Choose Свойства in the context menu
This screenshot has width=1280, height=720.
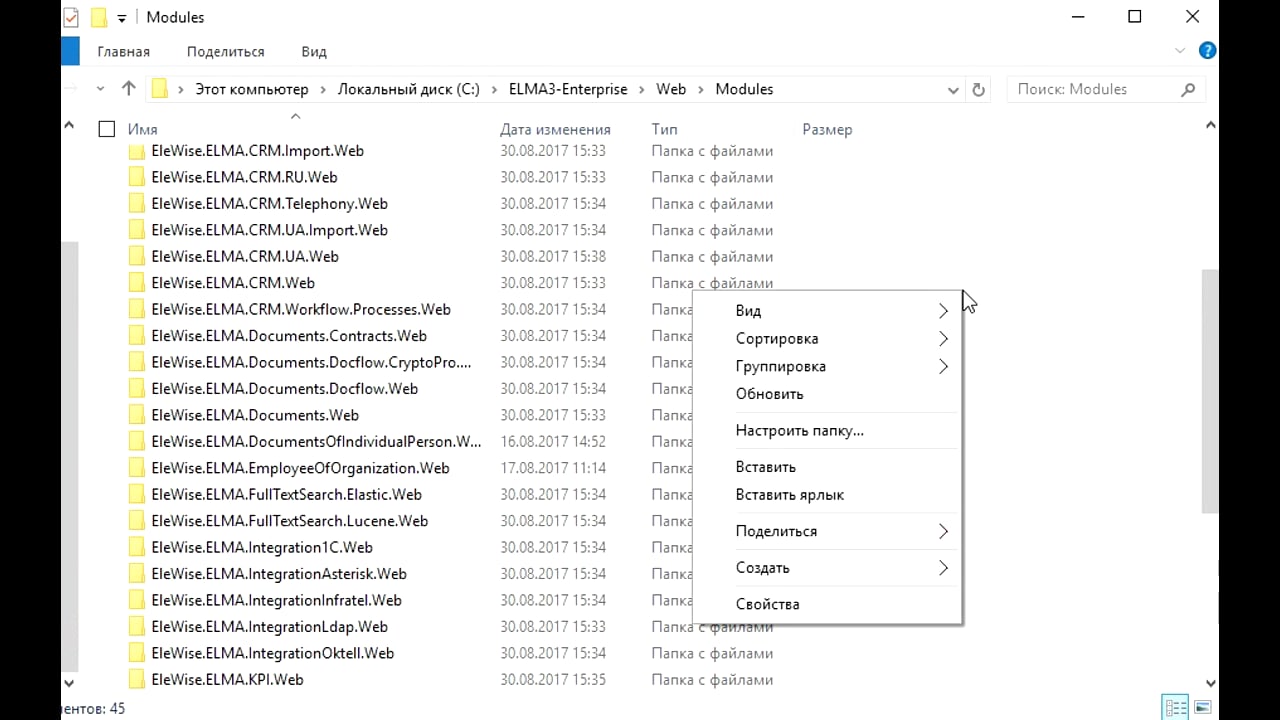(x=828, y=604)
